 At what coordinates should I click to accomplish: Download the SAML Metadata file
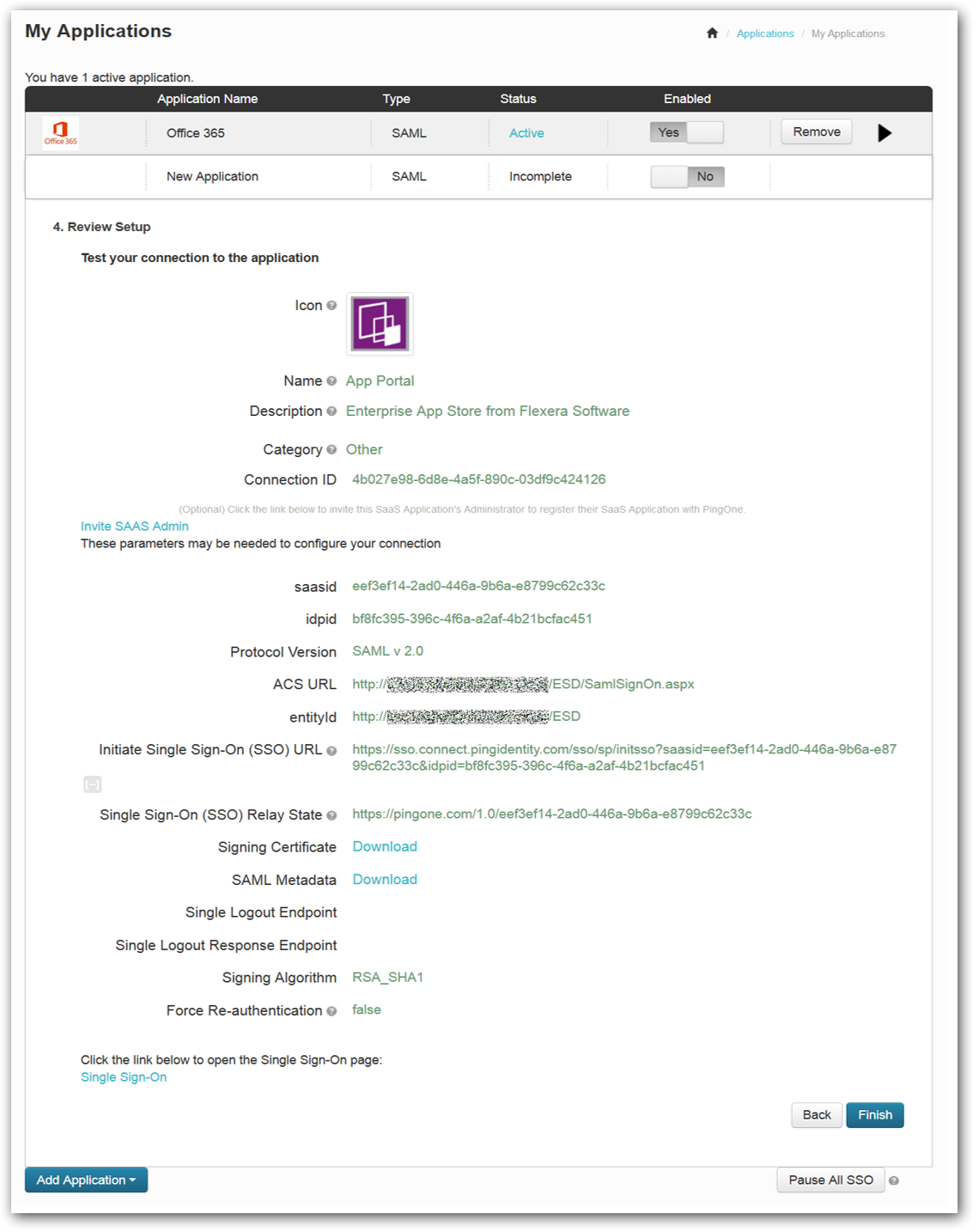coord(385,880)
